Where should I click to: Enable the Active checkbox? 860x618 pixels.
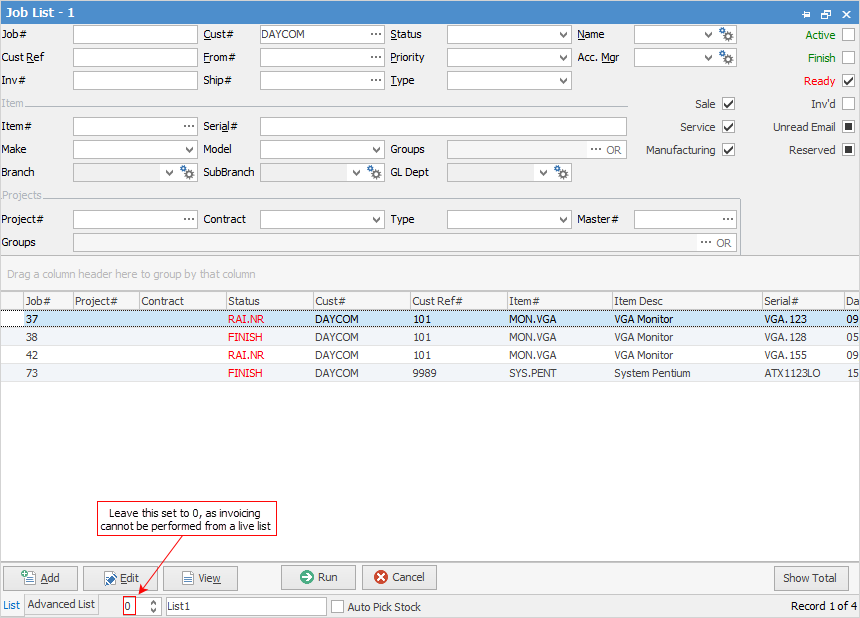848,35
